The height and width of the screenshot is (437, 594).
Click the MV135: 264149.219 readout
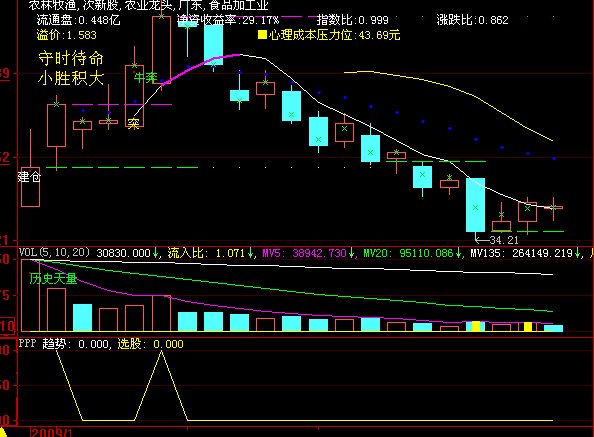click(522, 253)
